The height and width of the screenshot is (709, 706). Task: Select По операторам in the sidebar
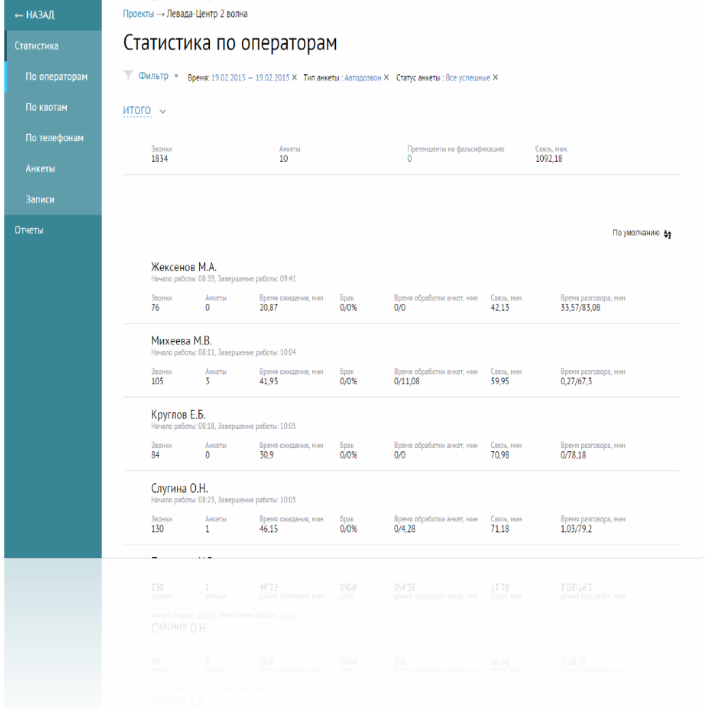tap(57, 76)
